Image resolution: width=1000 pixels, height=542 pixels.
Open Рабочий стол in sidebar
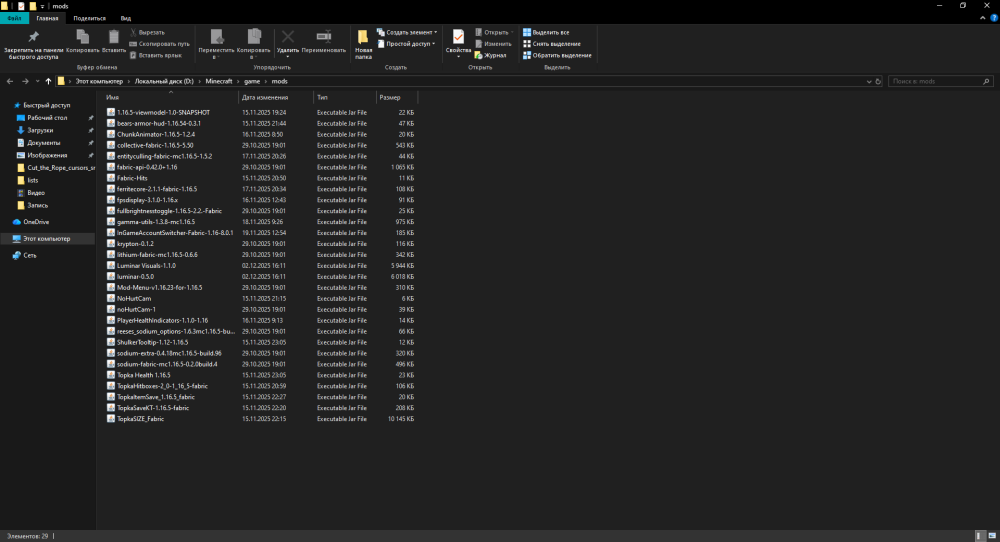(47, 118)
